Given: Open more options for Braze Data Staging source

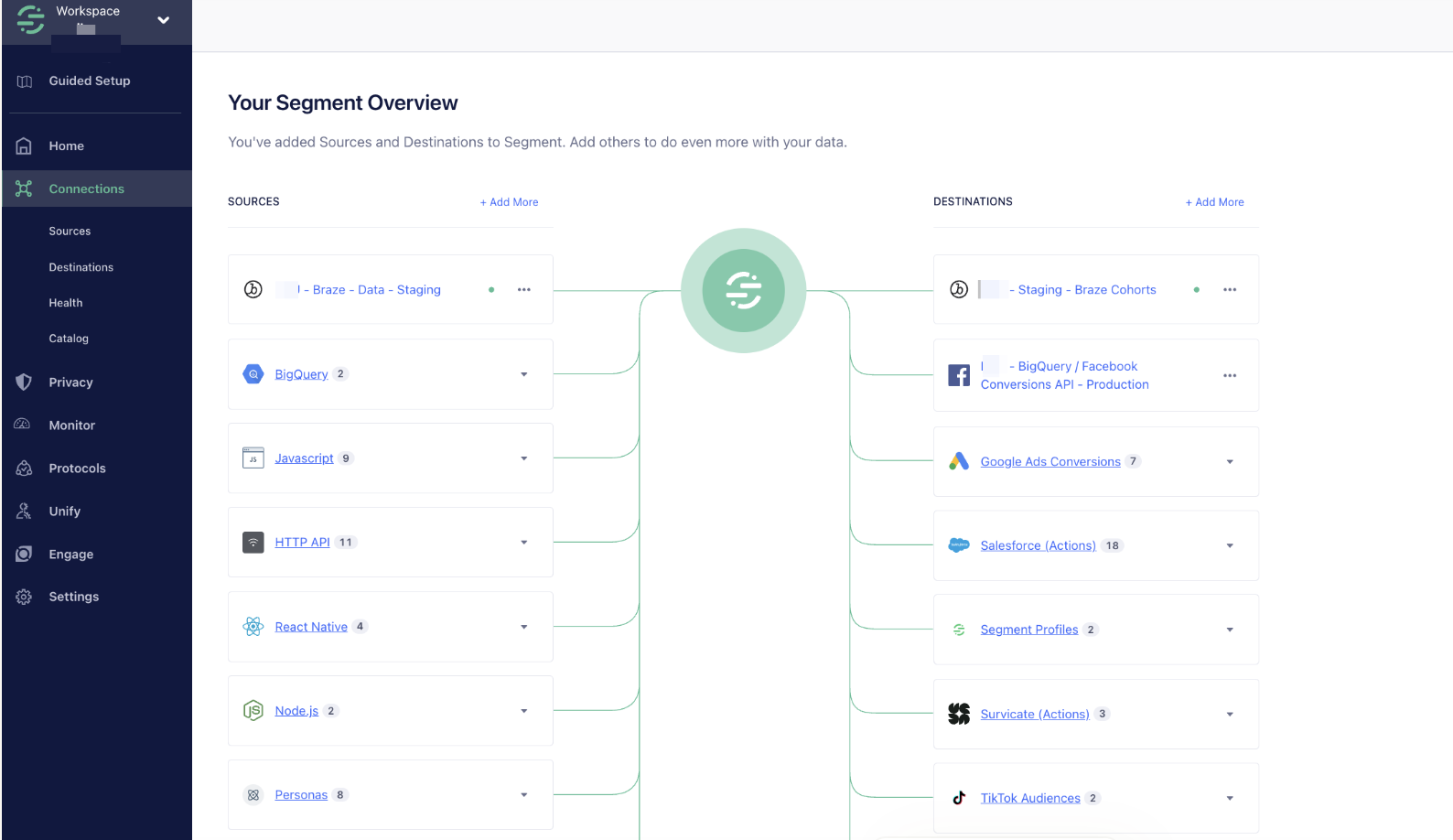Looking at the screenshot, I should [524, 289].
